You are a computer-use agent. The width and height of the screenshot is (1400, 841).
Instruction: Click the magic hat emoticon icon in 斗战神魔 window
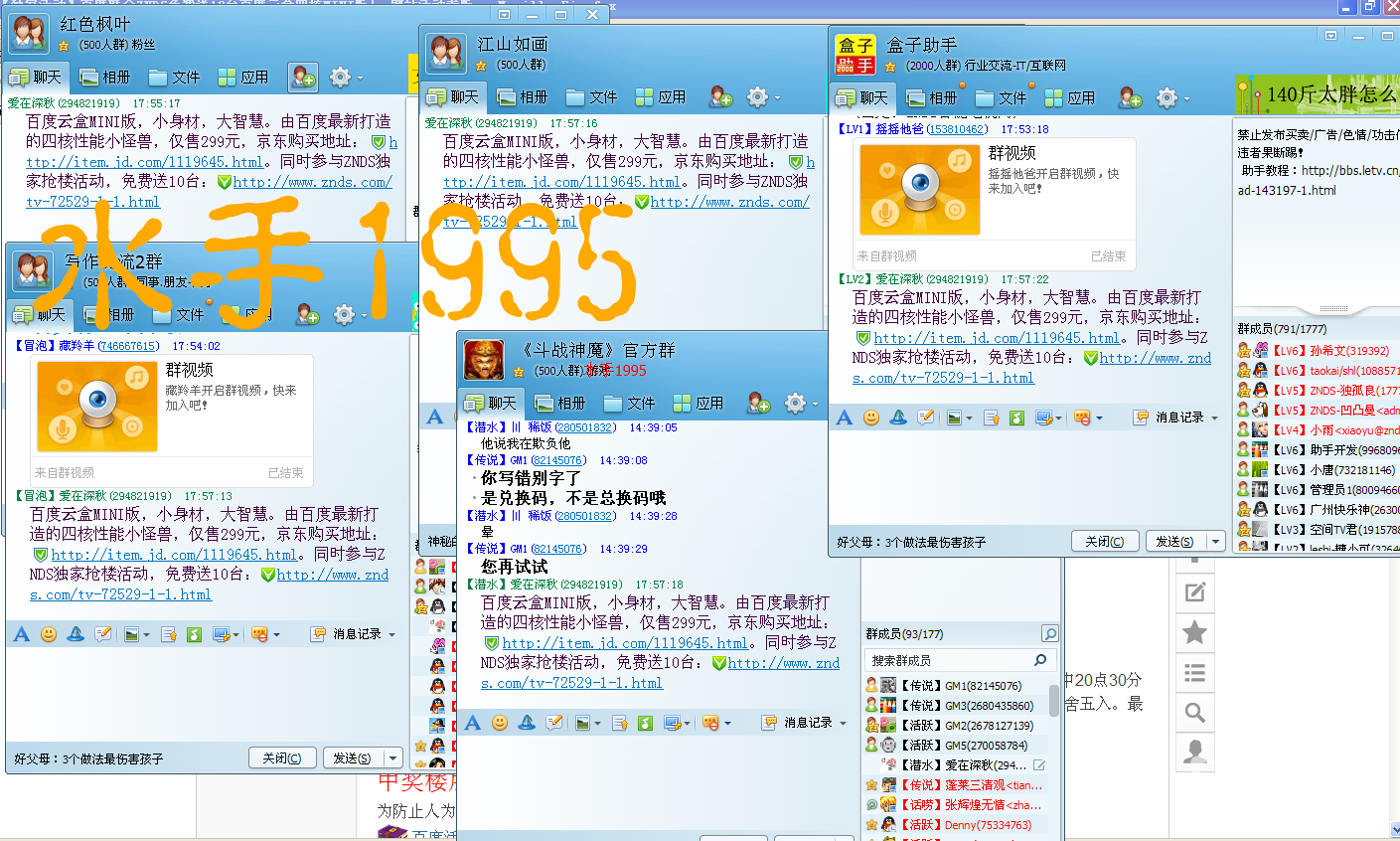point(527,723)
